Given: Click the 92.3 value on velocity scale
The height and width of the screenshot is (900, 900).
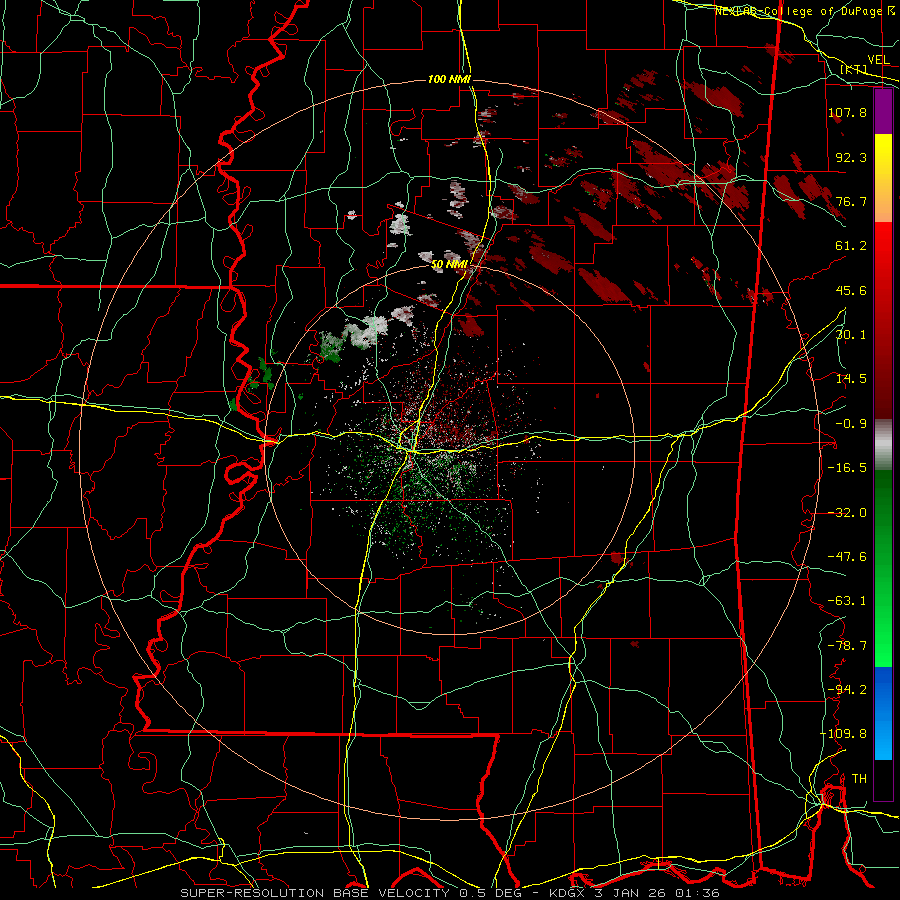Looking at the screenshot, I should 851,157.
